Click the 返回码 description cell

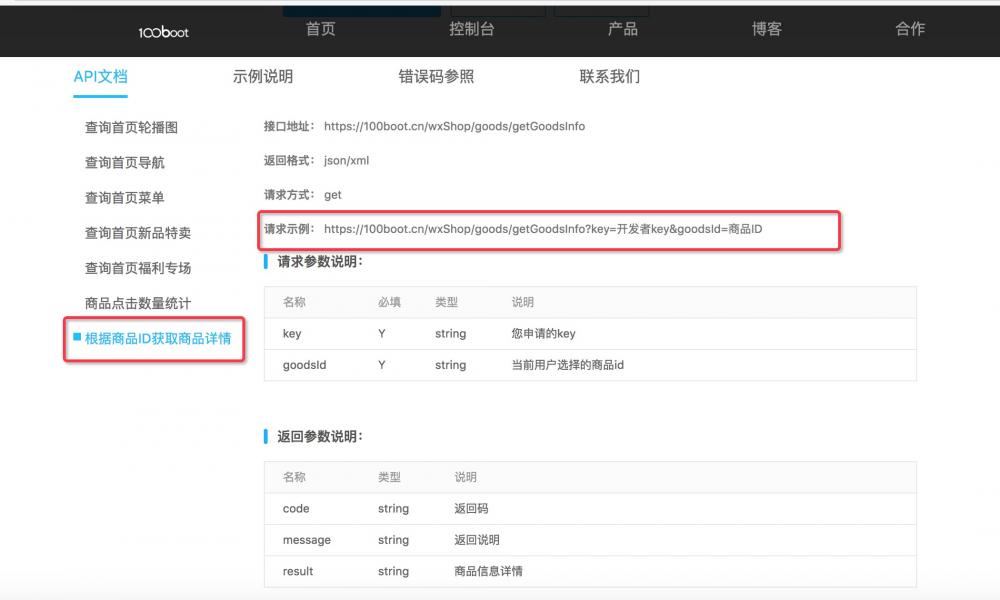471,509
